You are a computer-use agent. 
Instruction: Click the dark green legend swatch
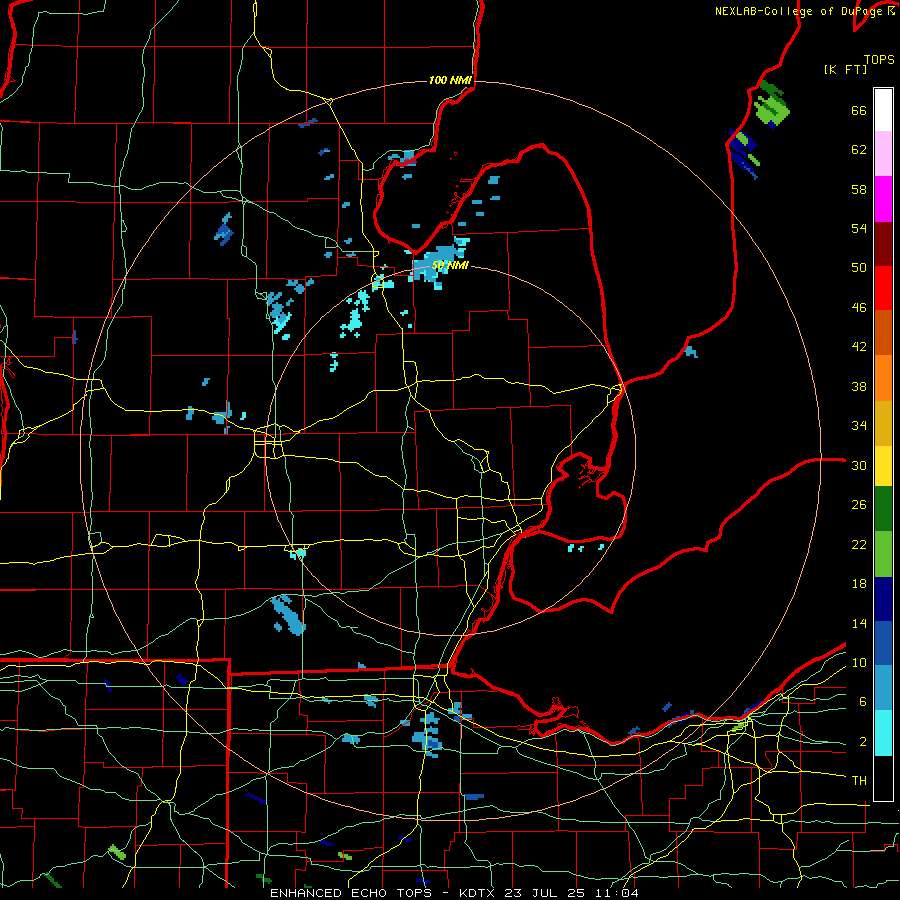coord(883,509)
